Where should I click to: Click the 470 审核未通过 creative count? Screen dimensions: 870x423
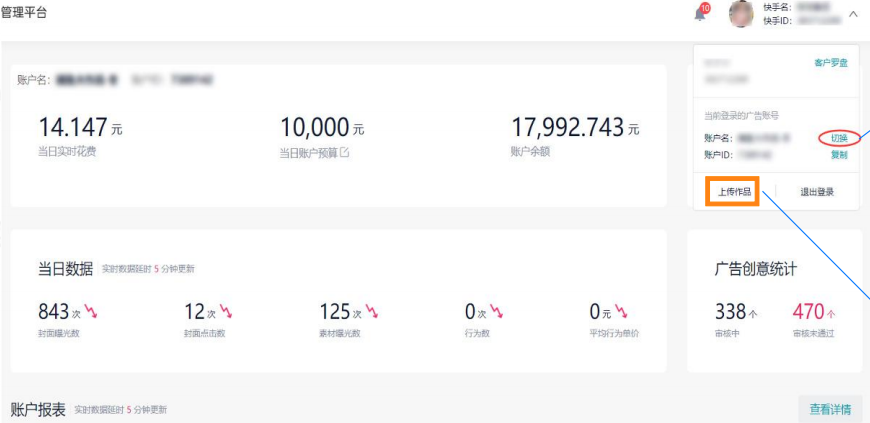pyautogui.click(x=813, y=320)
